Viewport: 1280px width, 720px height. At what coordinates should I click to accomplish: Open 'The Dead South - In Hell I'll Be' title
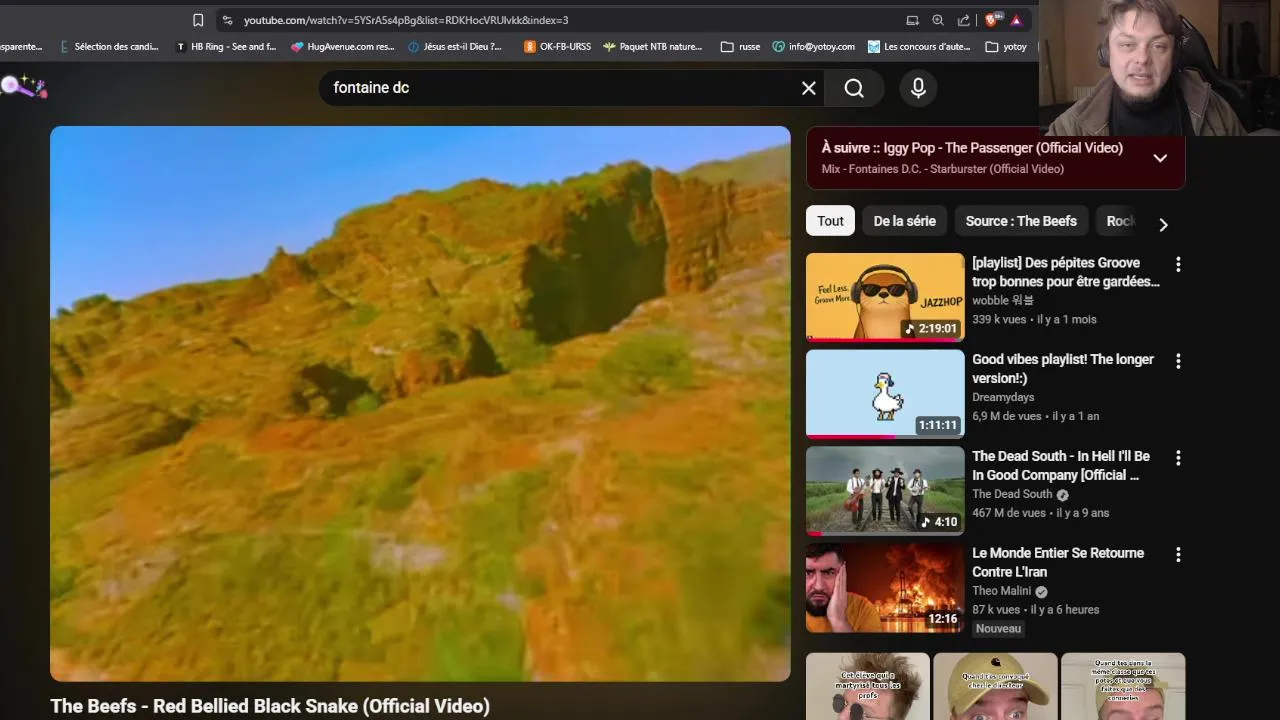click(x=1061, y=466)
